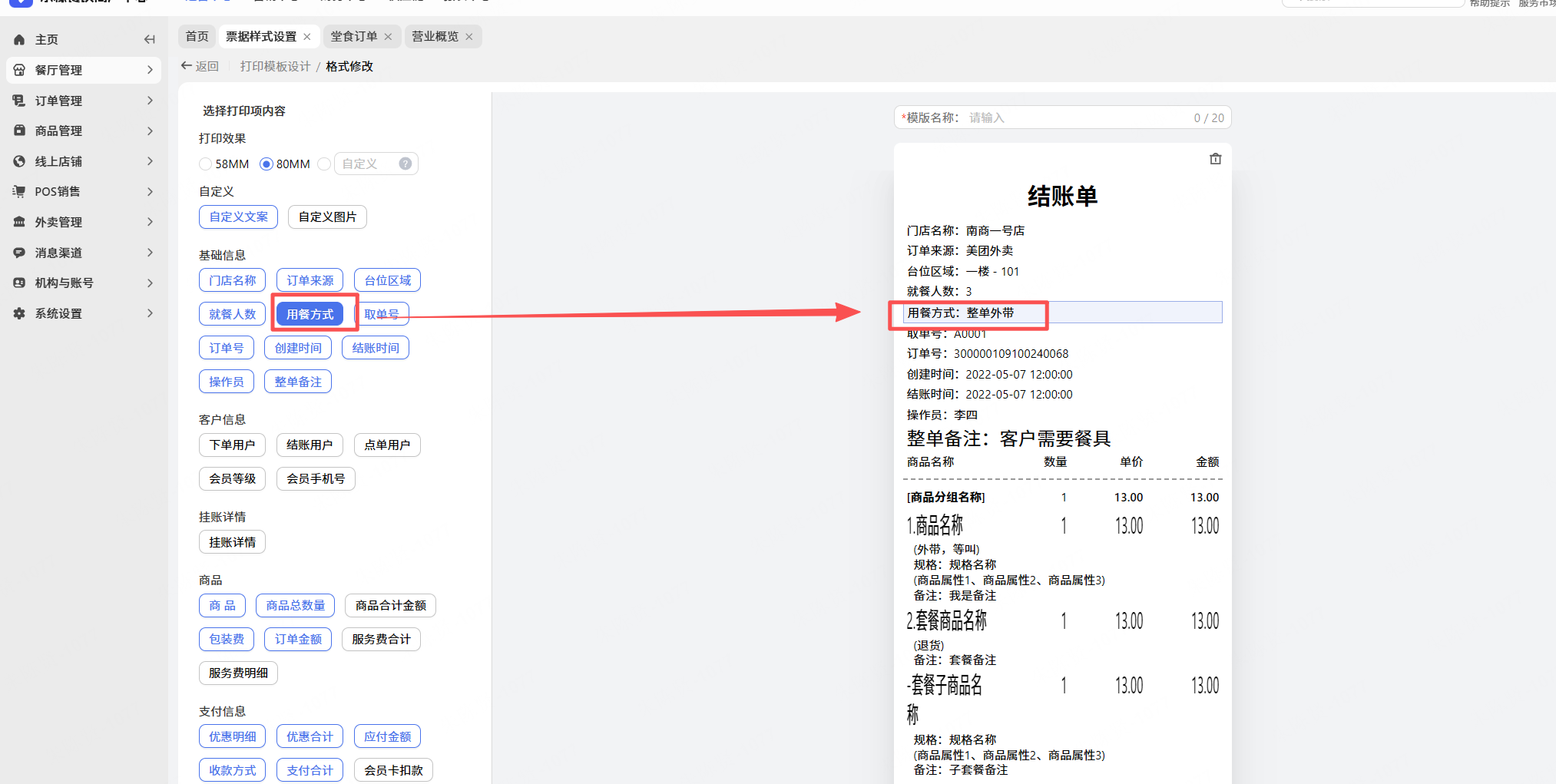The width and height of the screenshot is (1556, 784).
Task: Expand the 系统设置 menu
Action: (x=150, y=313)
